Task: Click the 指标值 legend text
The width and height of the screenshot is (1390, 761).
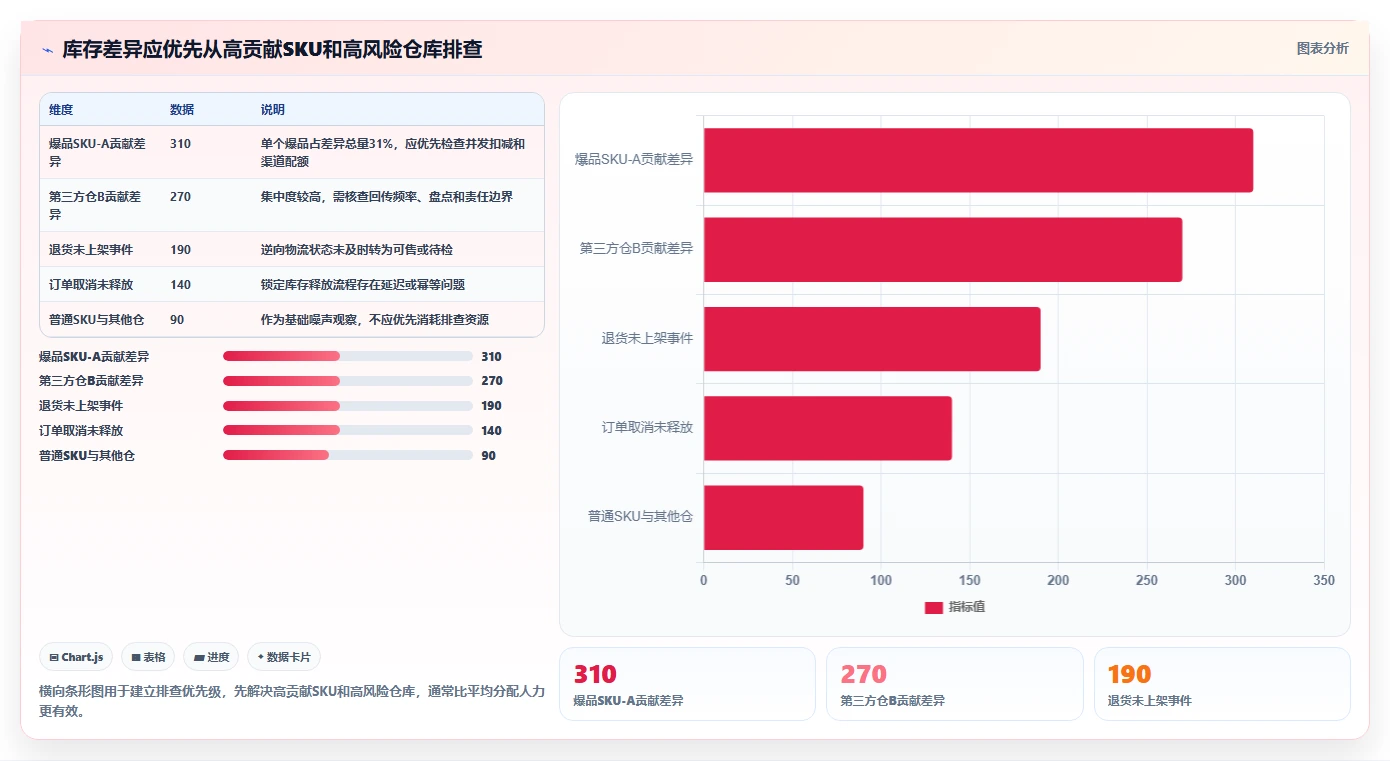Action: pyautogui.click(x=967, y=608)
